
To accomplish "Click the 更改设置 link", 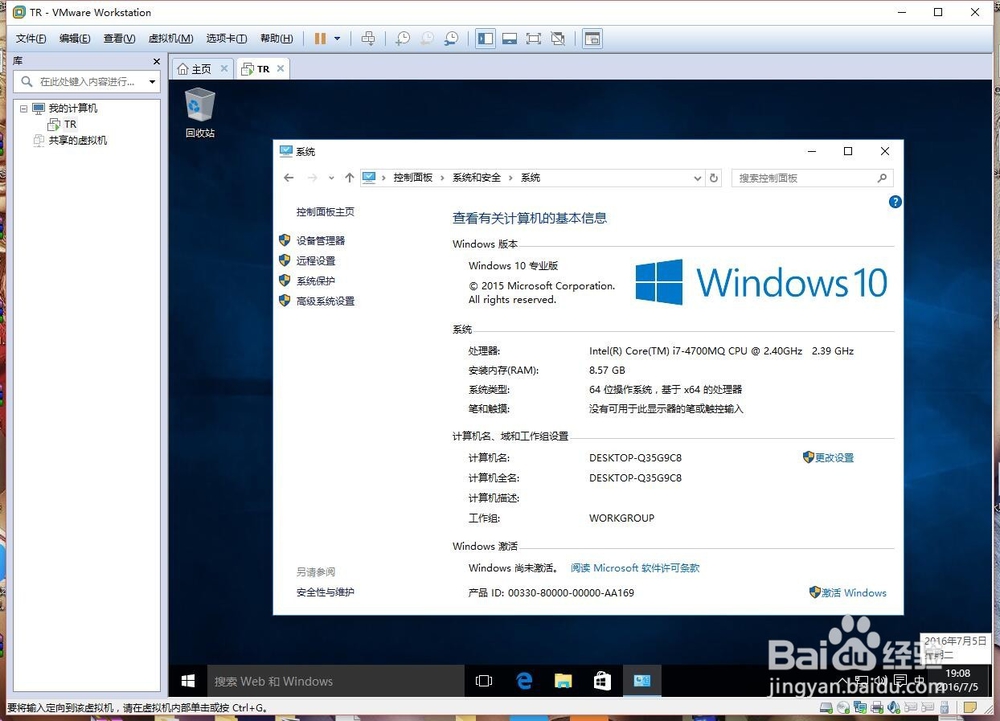I will [834, 458].
